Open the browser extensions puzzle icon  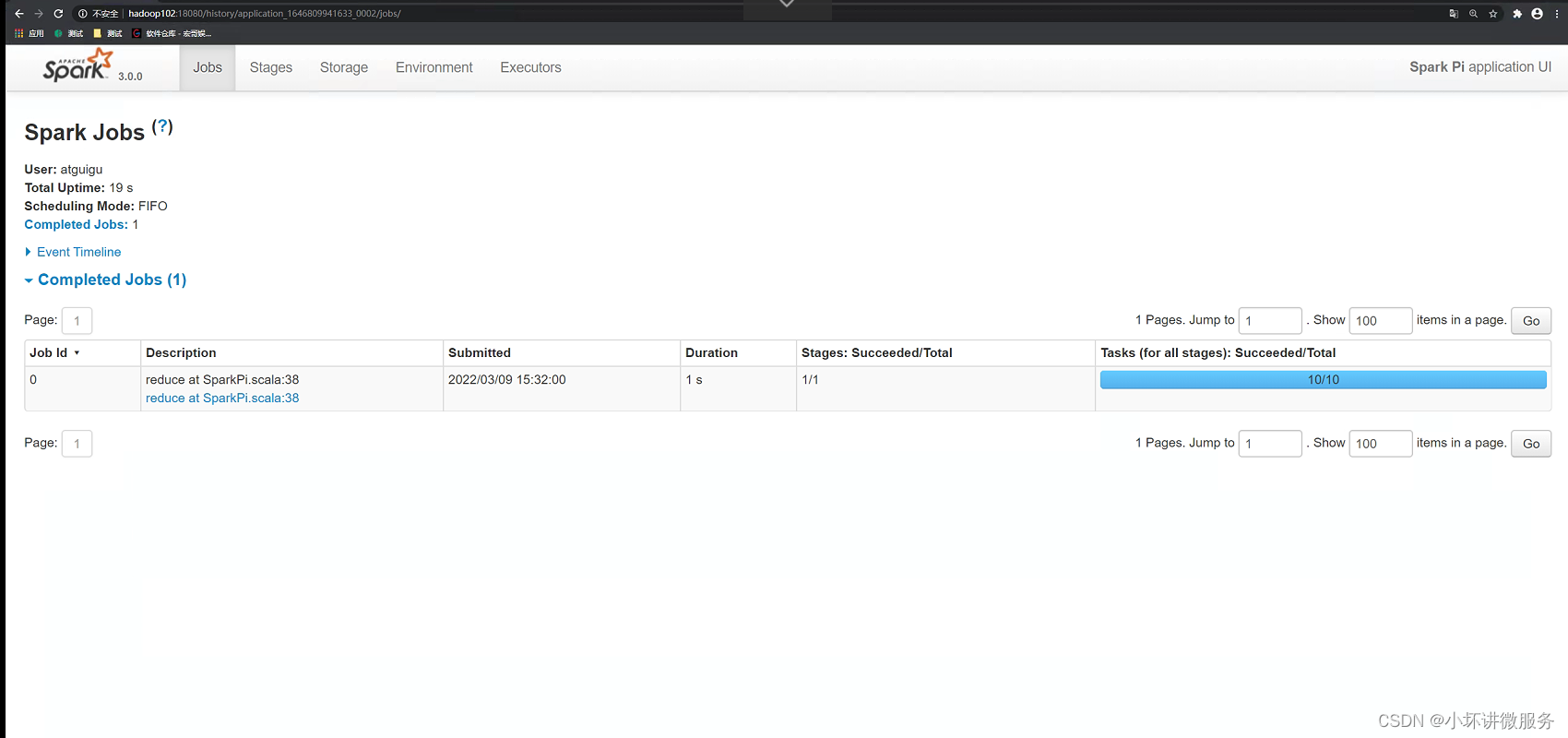point(1517,14)
